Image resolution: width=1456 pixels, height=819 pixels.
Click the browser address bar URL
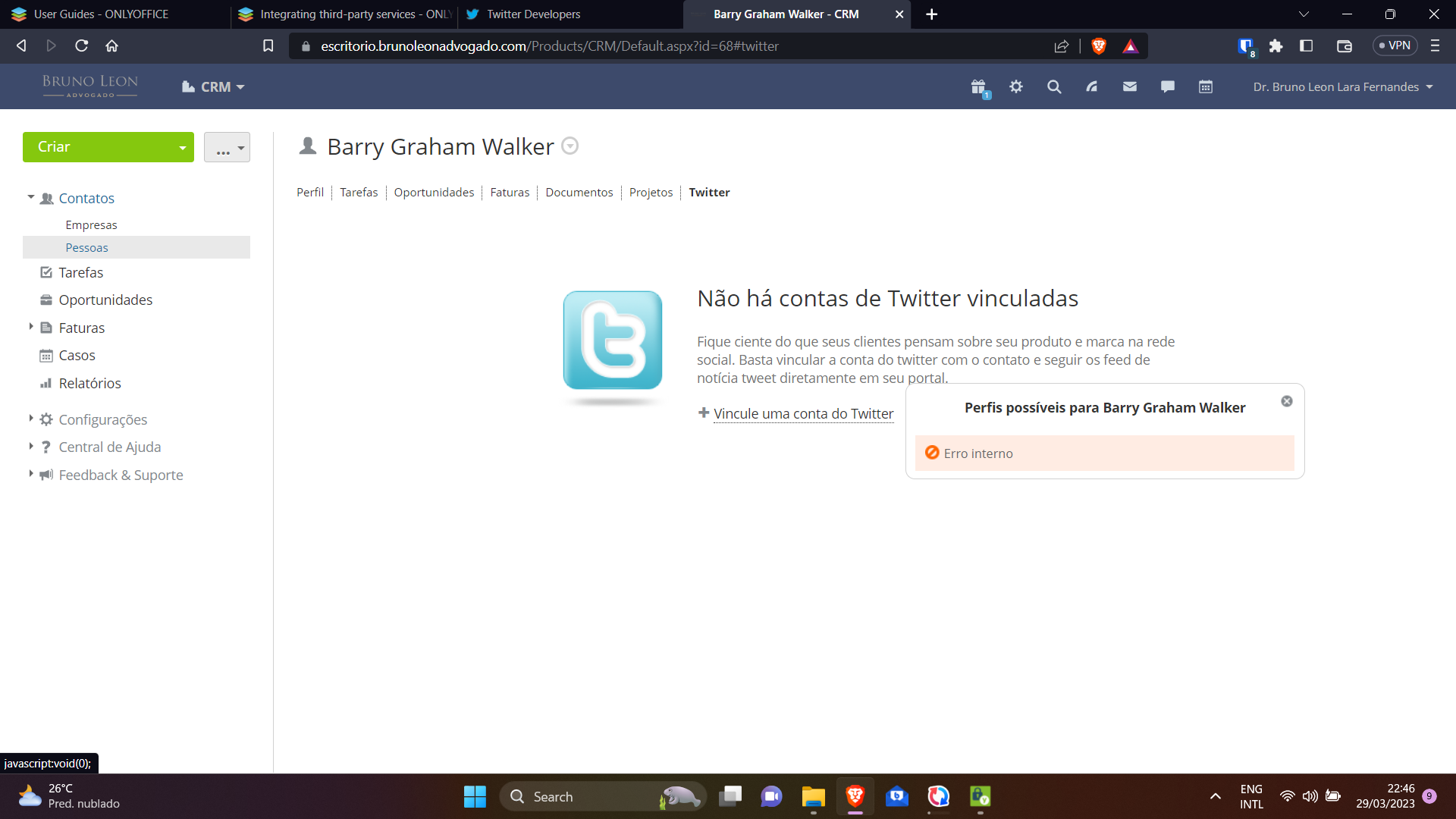(x=550, y=46)
